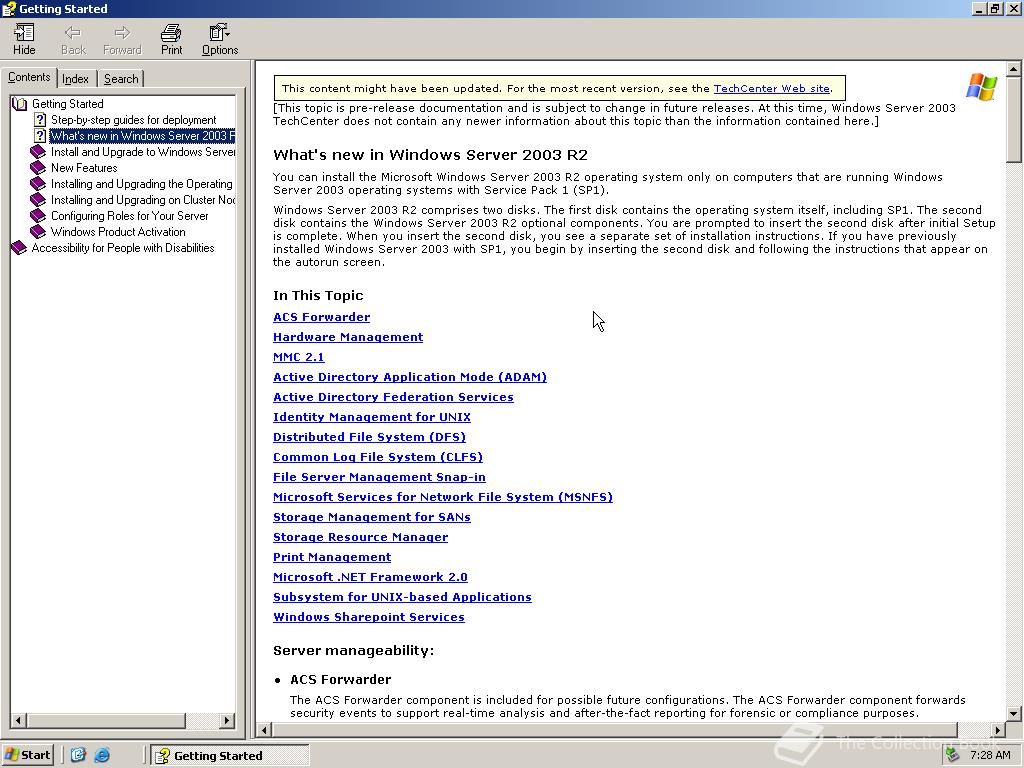Collapse the Getting Started open book icon
Image resolution: width=1024 pixels, height=768 pixels.
coord(20,104)
